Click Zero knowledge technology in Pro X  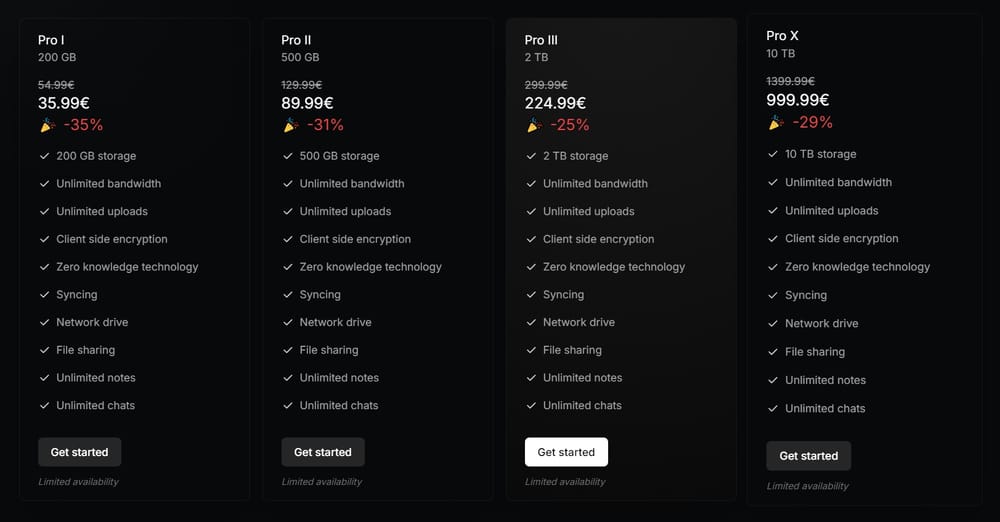coord(857,267)
